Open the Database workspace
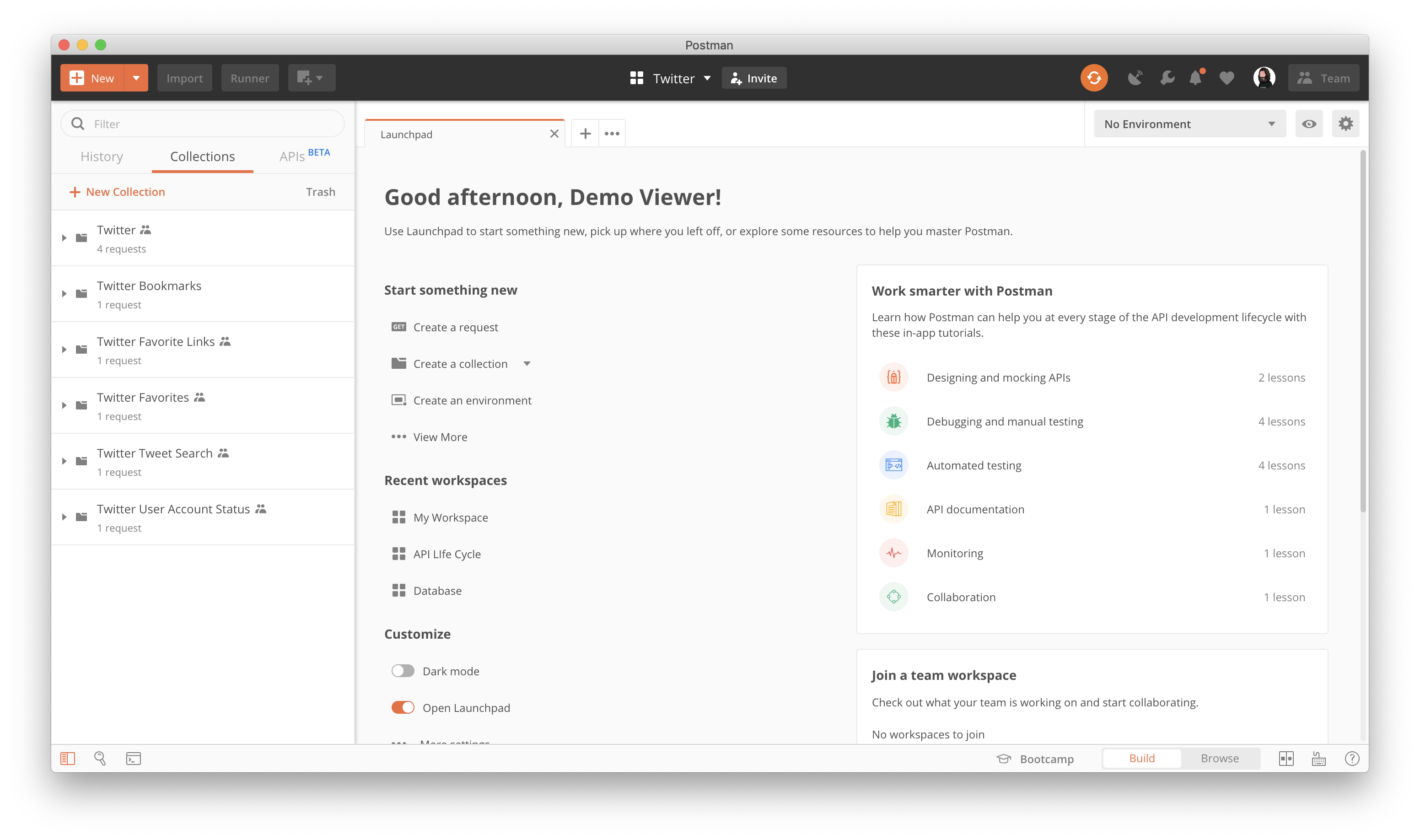 tap(427, 591)
